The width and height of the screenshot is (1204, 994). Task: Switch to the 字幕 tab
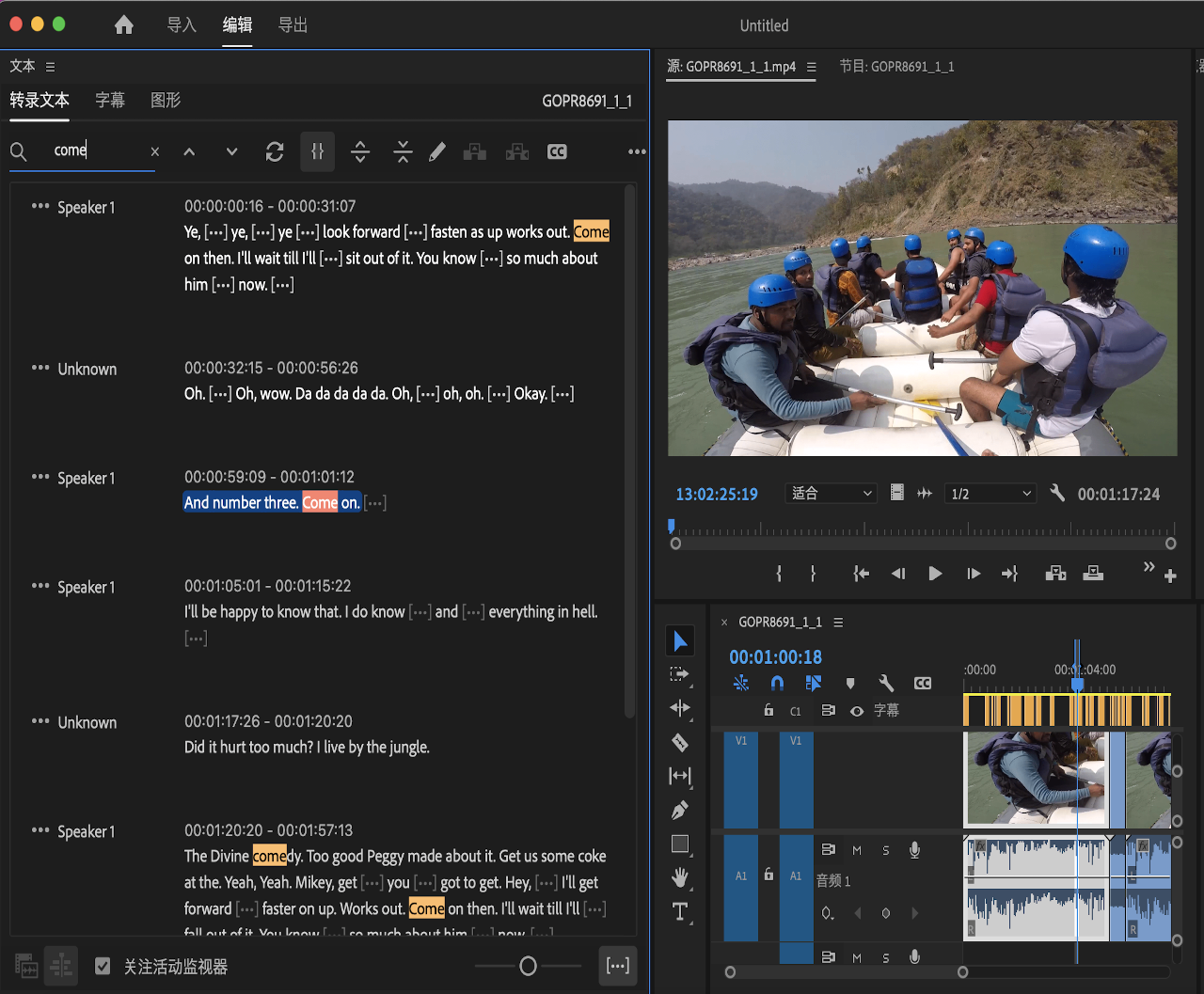coord(110,100)
